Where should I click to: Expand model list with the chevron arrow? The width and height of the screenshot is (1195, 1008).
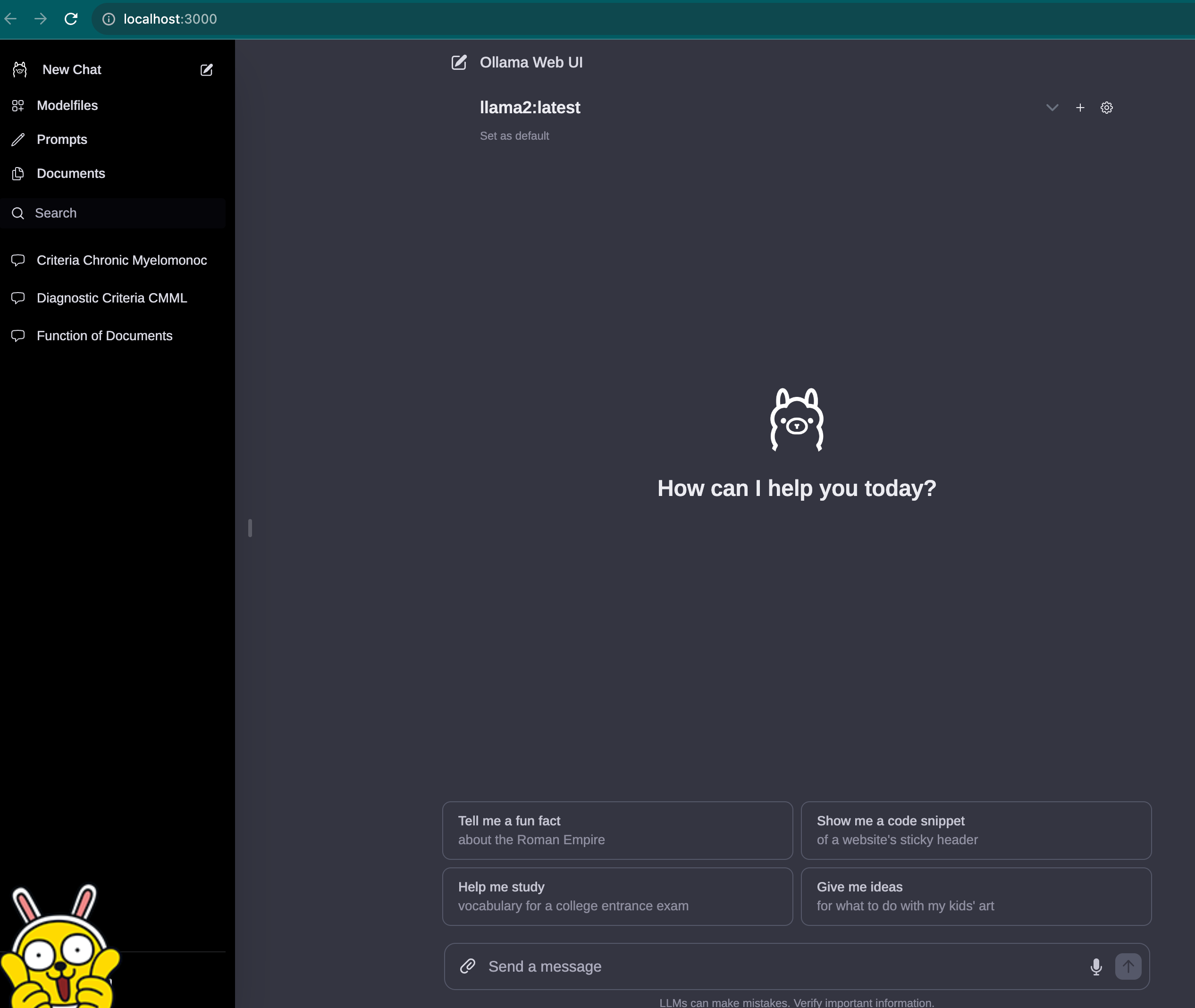tap(1052, 108)
